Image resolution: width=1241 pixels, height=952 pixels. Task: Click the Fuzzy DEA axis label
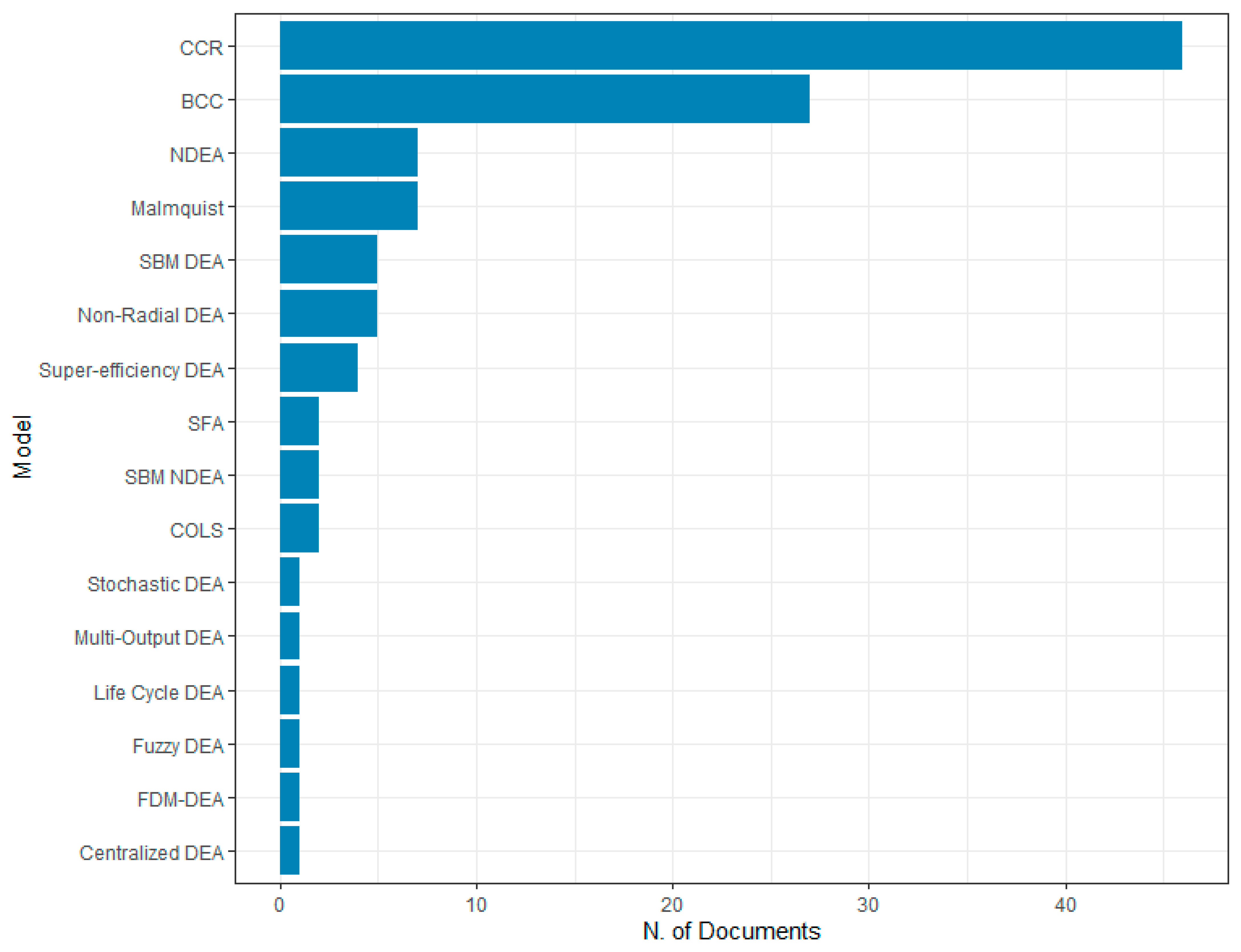[x=178, y=746]
